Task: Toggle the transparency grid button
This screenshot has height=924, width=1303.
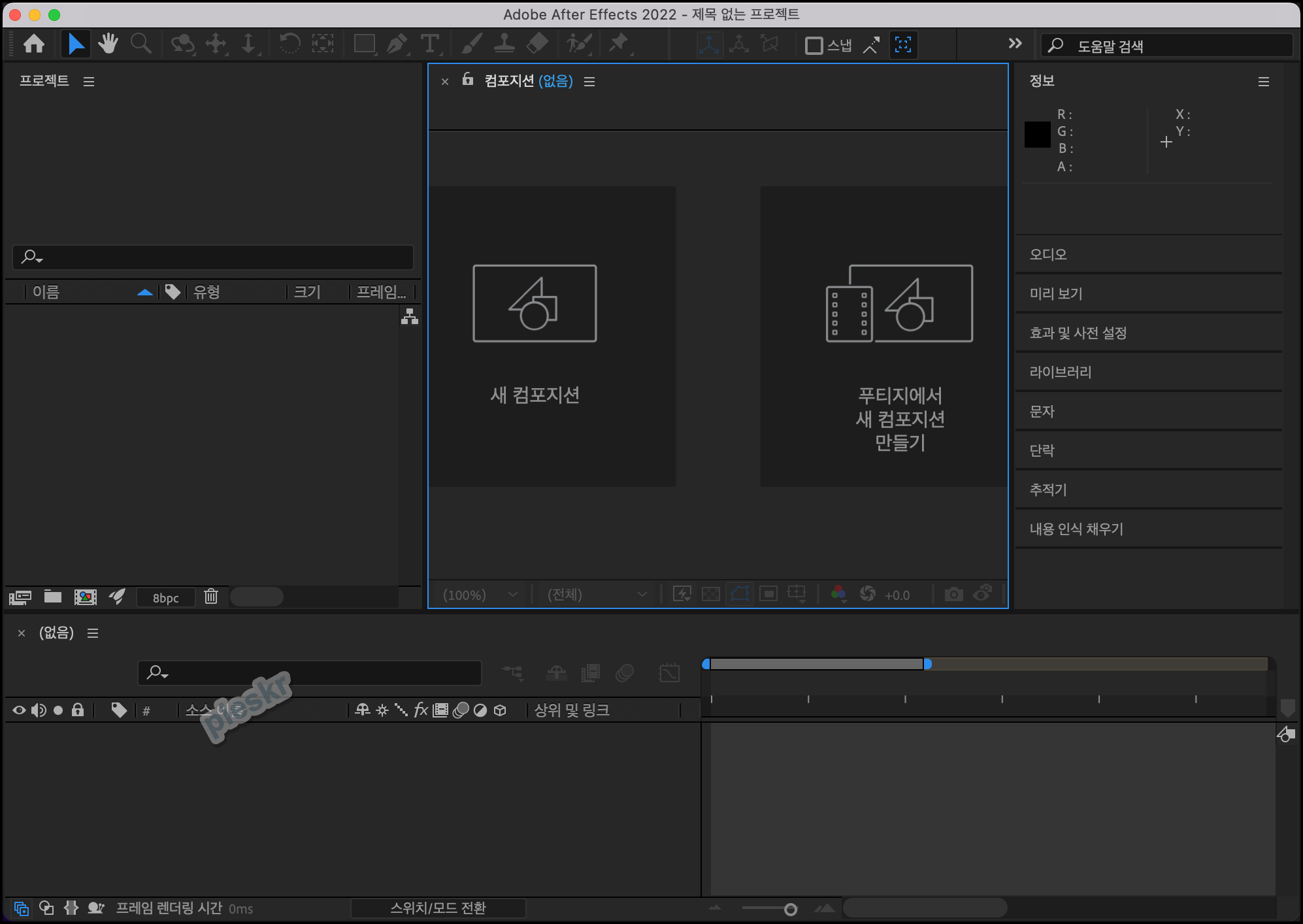Action: (x=710, y=594)
